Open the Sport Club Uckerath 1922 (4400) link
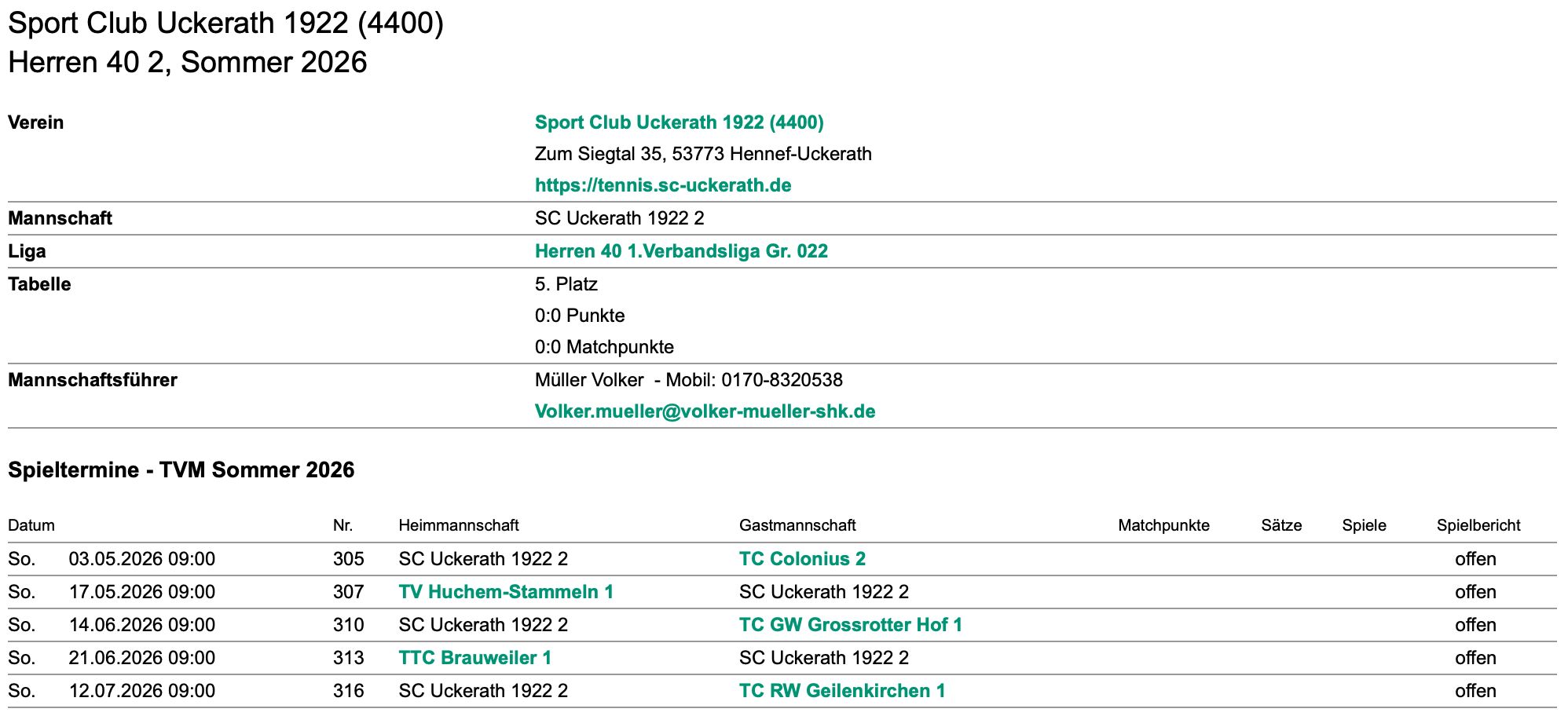Screen dimensions: 1568x716 point(679,122)
